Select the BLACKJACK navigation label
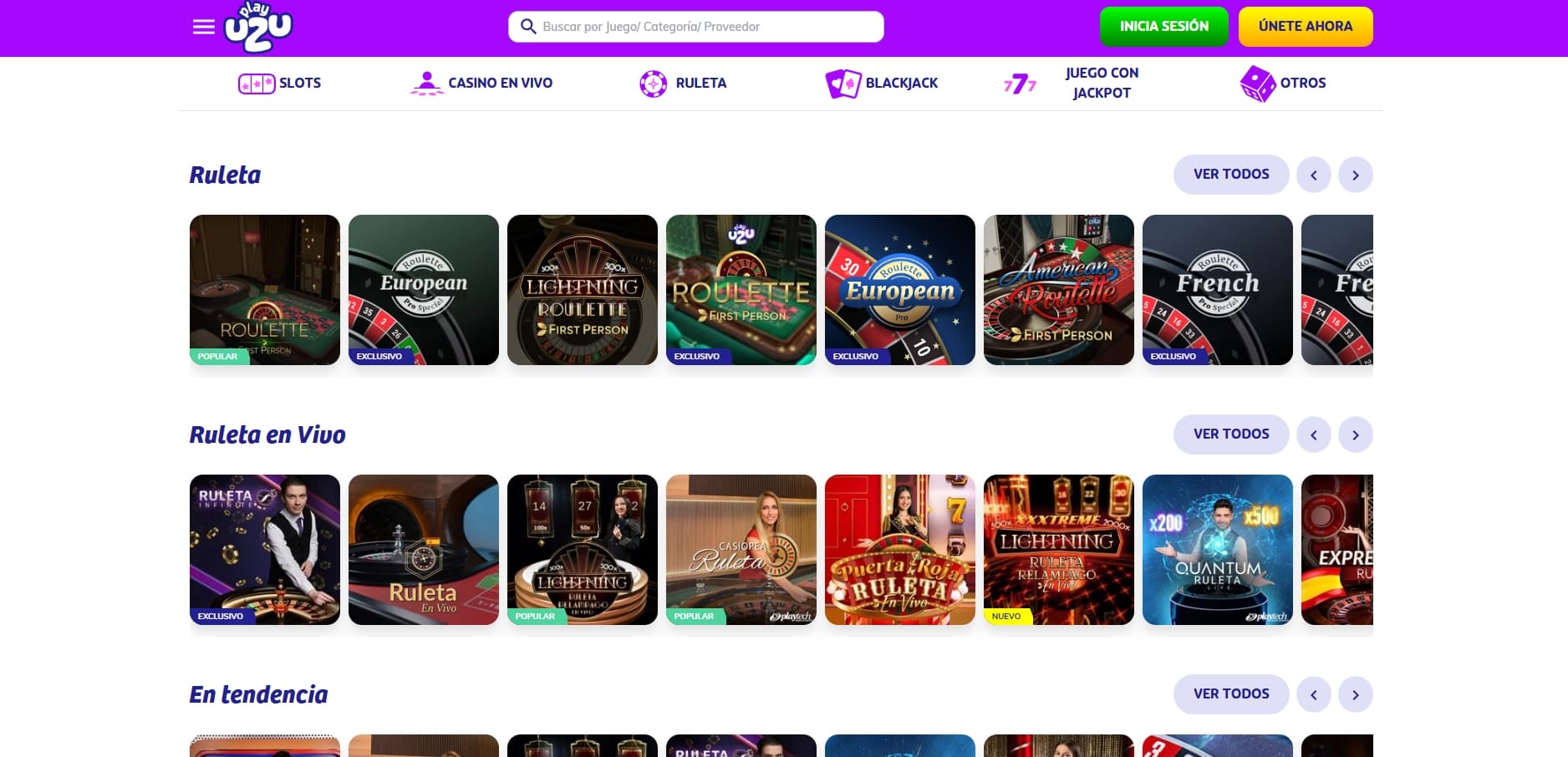The image size is (1568, 757). tap(903, 83)
